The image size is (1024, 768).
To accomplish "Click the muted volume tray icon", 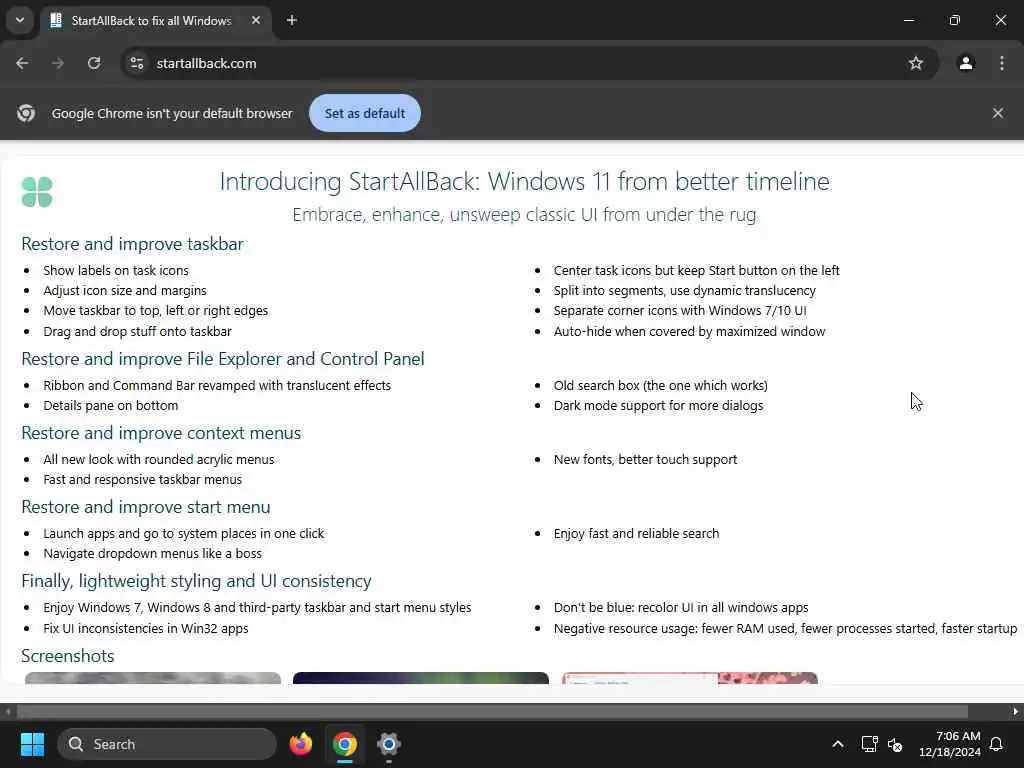I will tap(895, 744).
